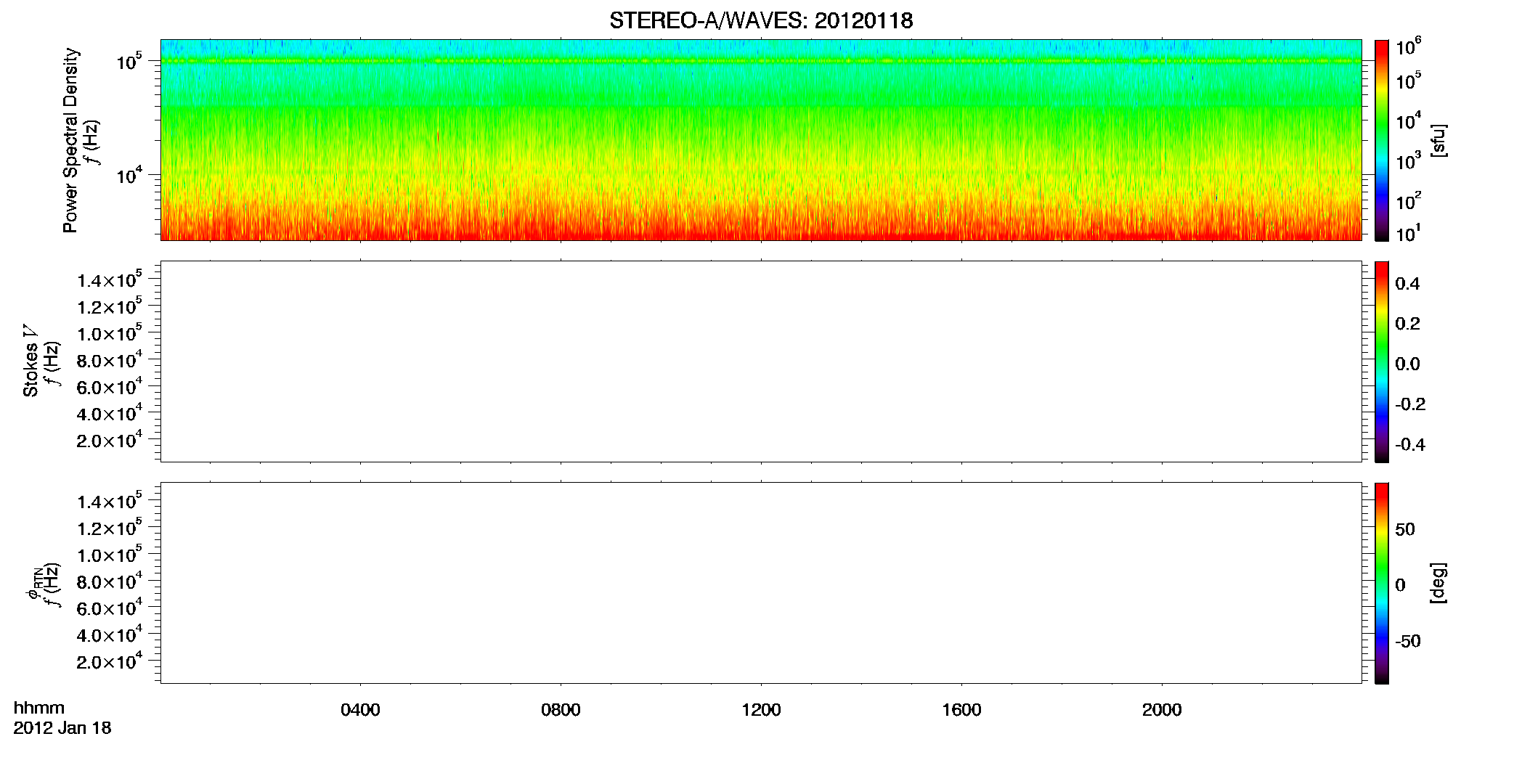Screen dimensions: 1522x784
Task: Click the STEREO-A/WAVES: 20120118 plot title
Action: (x=761, y=21)
